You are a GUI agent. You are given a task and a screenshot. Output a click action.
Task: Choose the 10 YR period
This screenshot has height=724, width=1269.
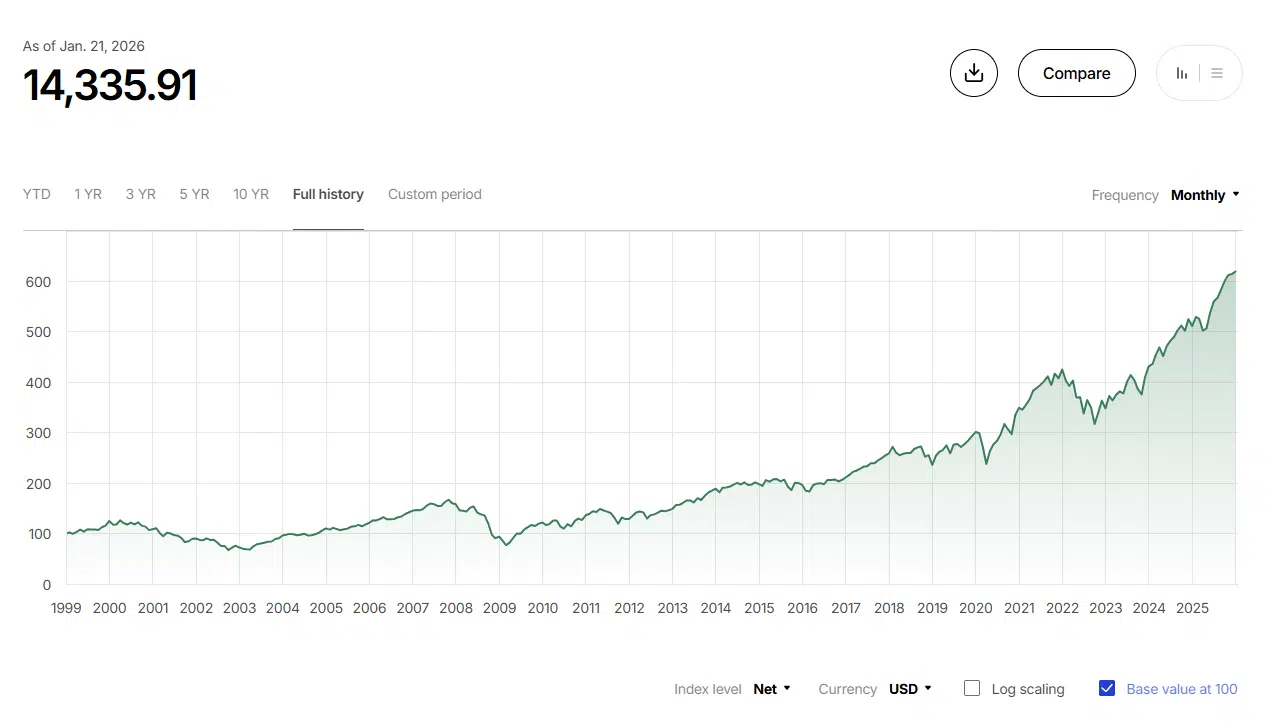[x=251, y=194]
